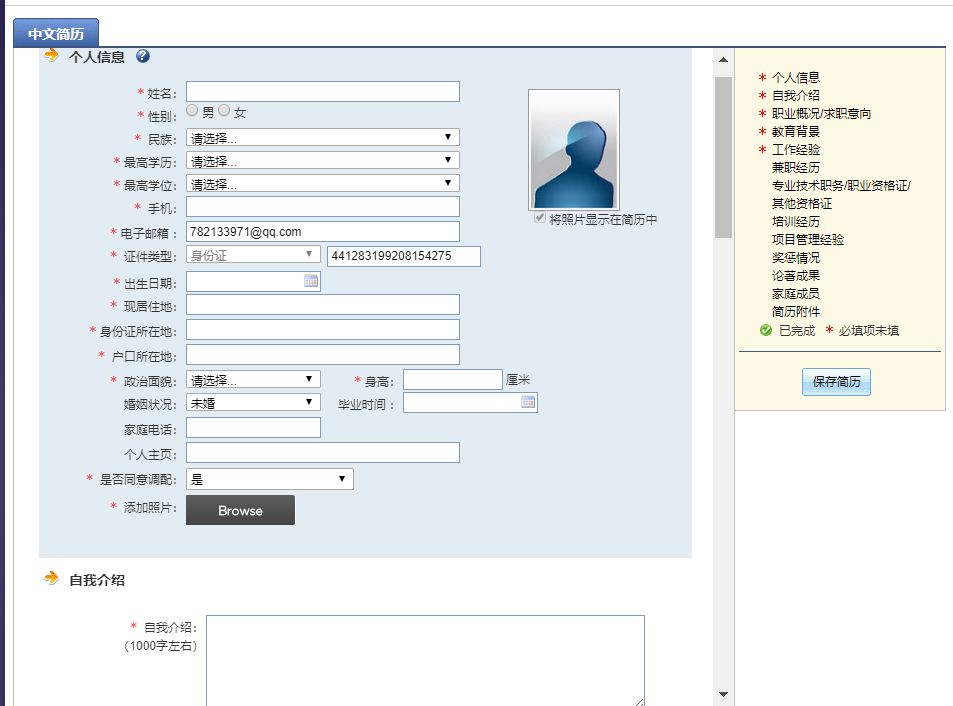Click the scrollbar up arrow
Image resolution: width=953 pixels, height=706 pixels.
(x=723, y=60)
